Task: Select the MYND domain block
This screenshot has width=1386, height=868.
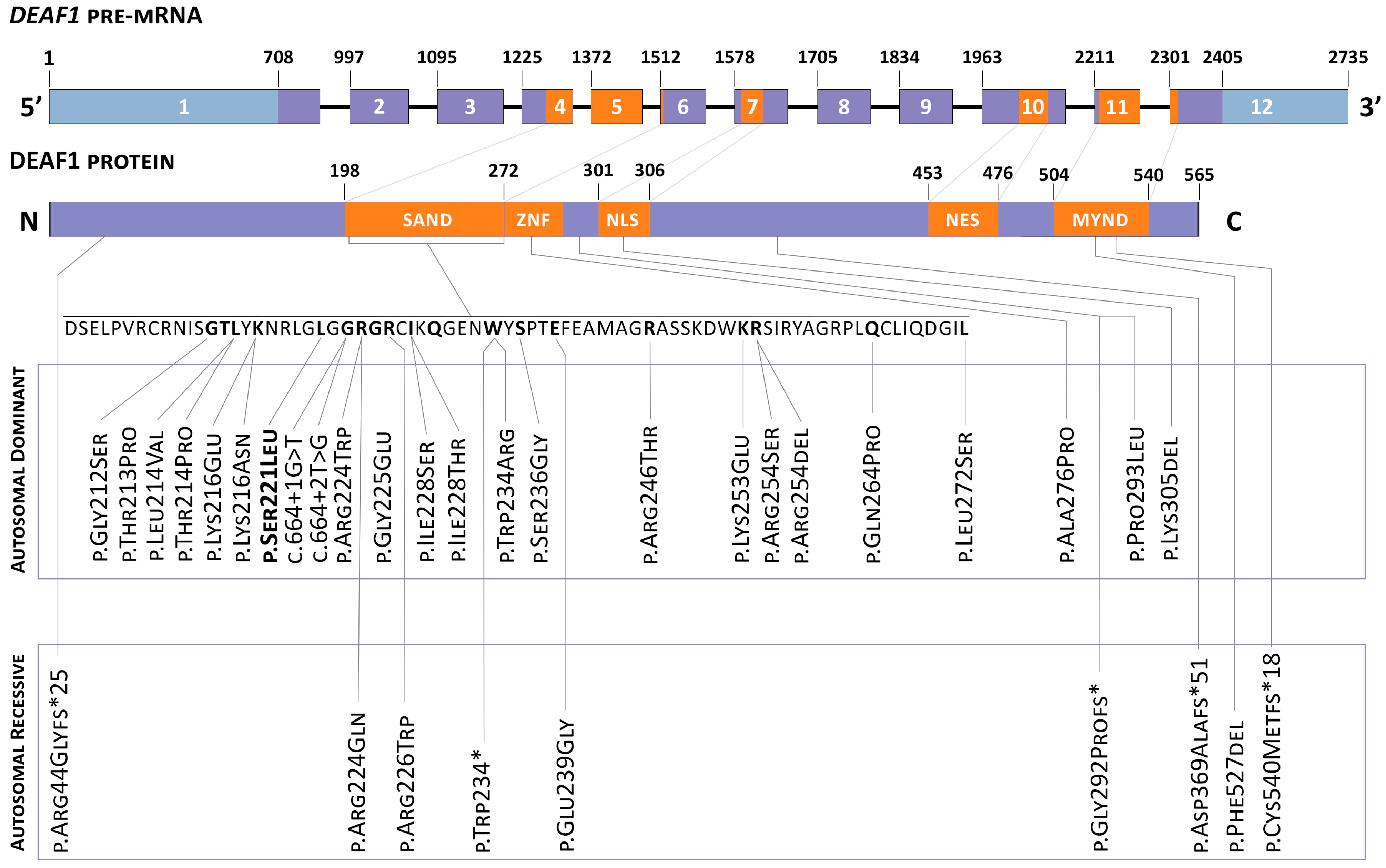Action: [1100, 220]
